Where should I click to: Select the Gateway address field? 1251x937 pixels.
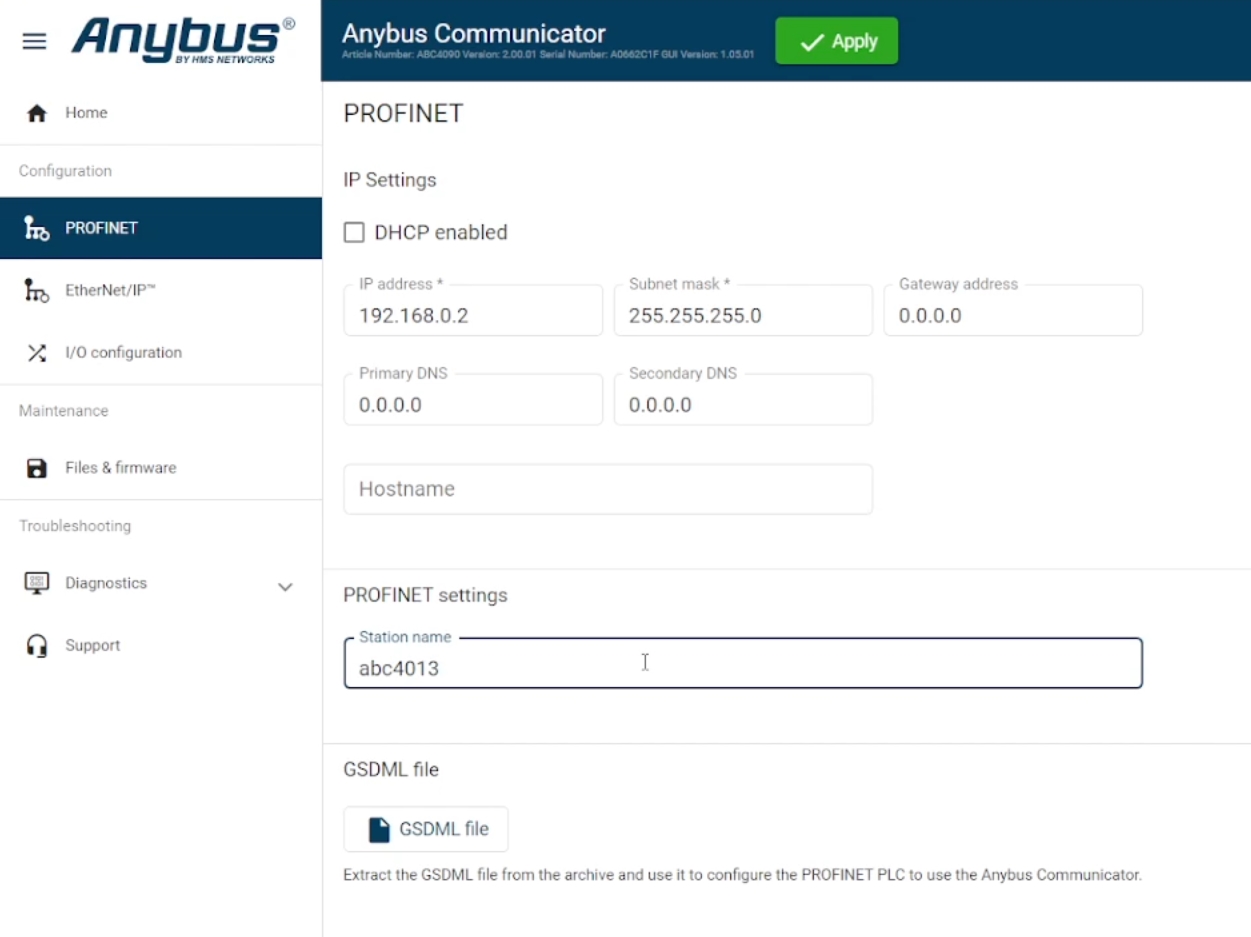(1013, 310)
